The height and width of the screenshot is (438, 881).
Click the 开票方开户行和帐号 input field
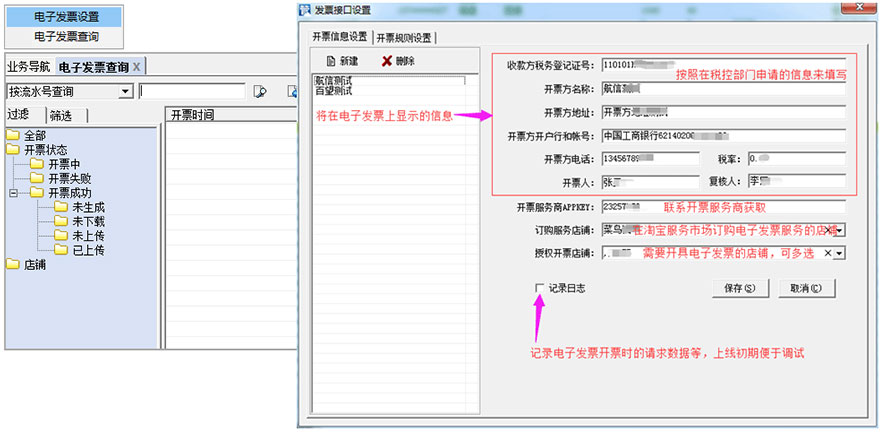point(723,136)
